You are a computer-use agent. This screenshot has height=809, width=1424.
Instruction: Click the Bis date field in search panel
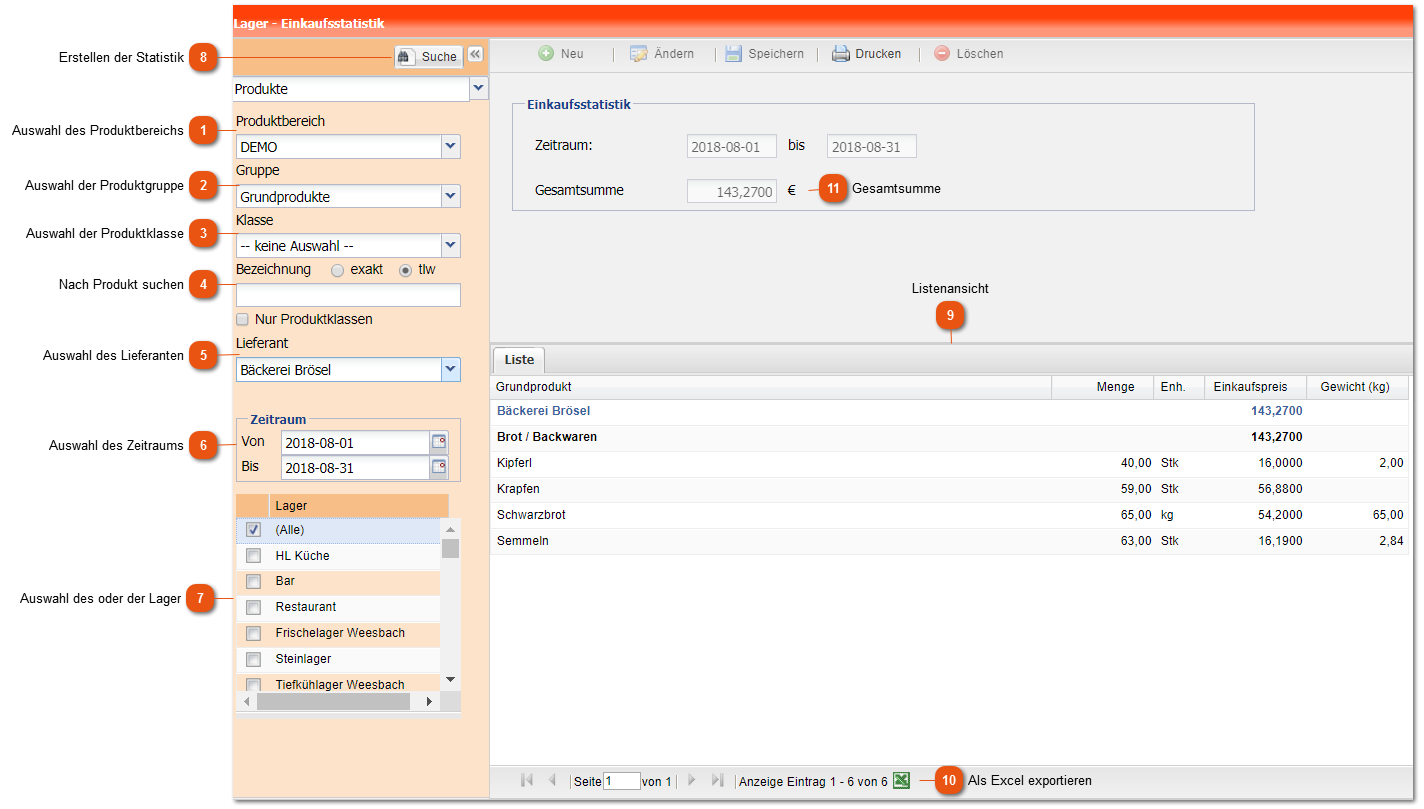click(x=355, y=468)
